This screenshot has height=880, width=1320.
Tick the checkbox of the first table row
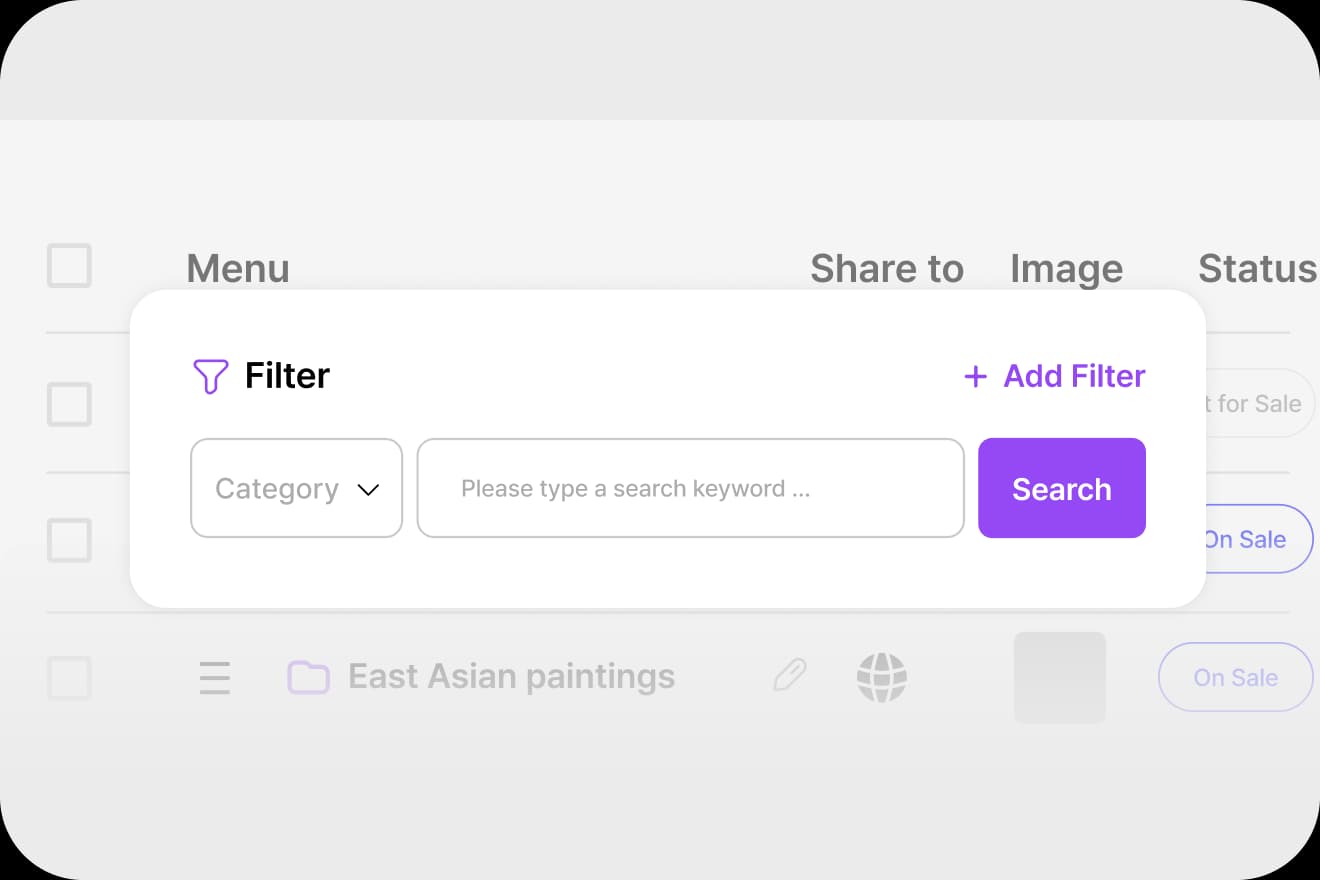click(70, 404)
